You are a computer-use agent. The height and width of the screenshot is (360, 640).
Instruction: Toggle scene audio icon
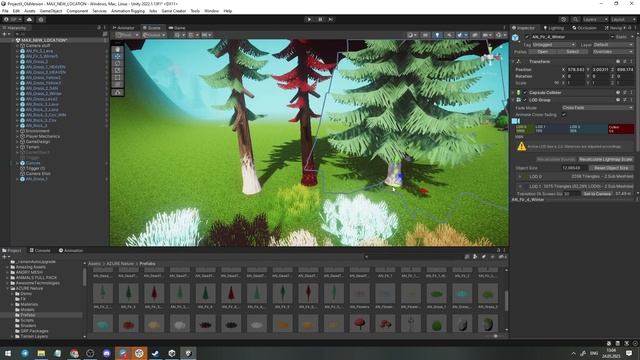[449, 35]
